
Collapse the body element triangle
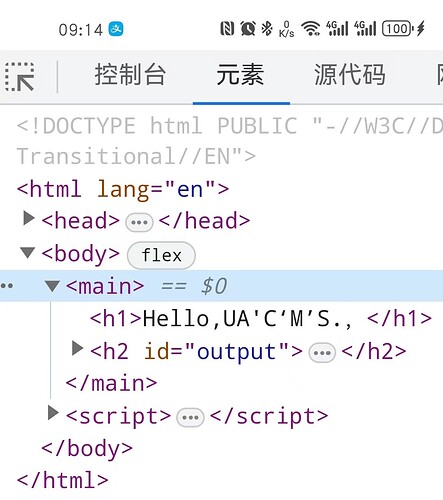point(28,252)
